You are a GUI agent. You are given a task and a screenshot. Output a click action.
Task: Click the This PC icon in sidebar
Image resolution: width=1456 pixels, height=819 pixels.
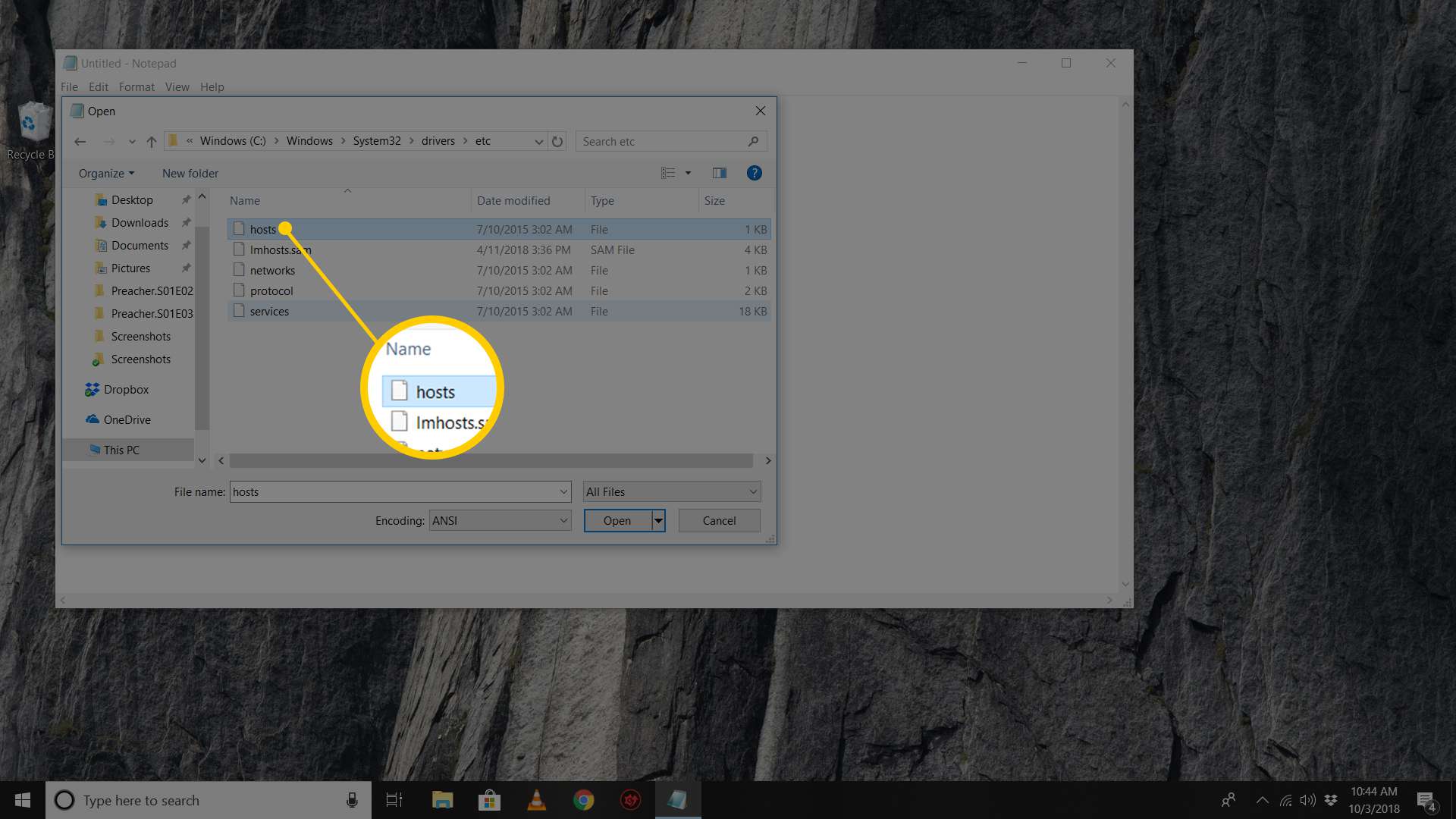[x=120, y=450]
